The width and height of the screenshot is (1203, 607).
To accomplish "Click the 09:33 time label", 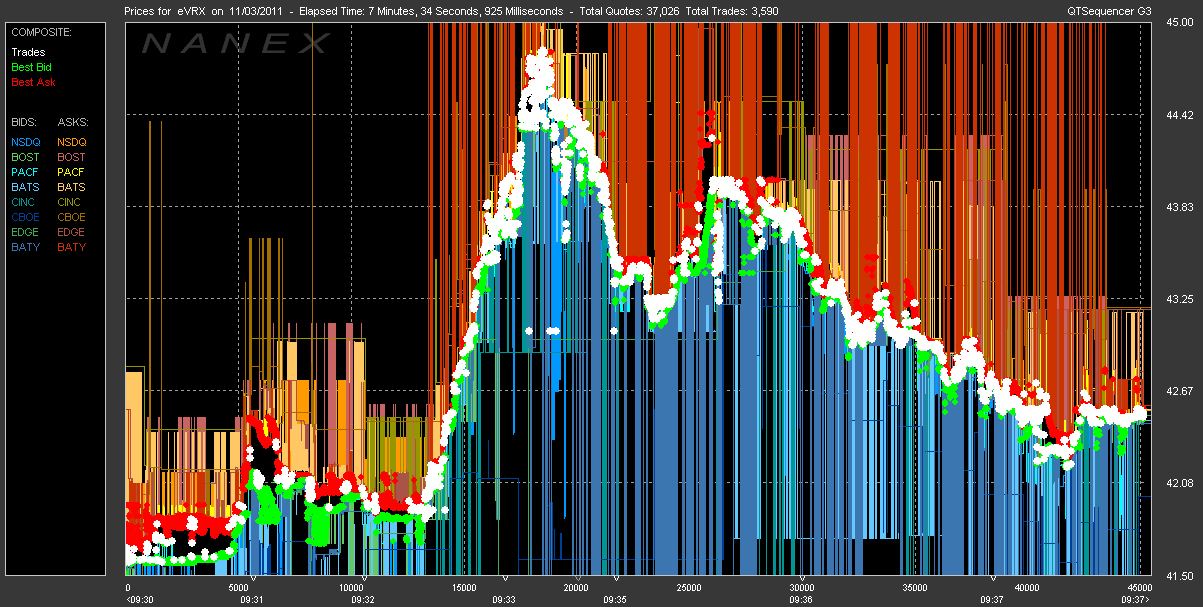I will tap(504, 599).
